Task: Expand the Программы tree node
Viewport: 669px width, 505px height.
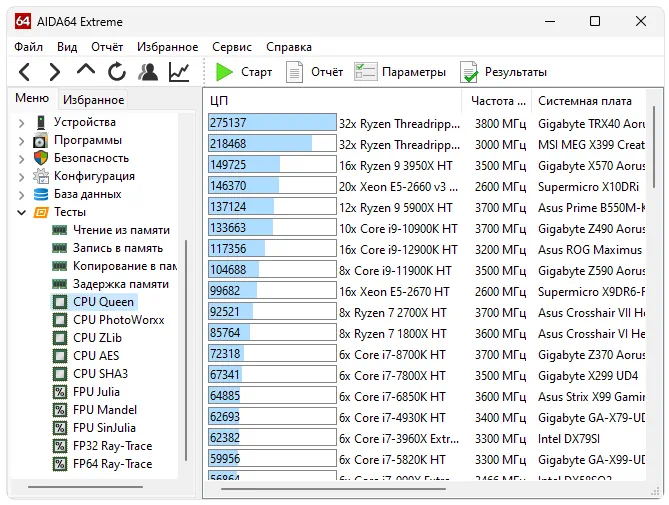Action: coord(21,141)
